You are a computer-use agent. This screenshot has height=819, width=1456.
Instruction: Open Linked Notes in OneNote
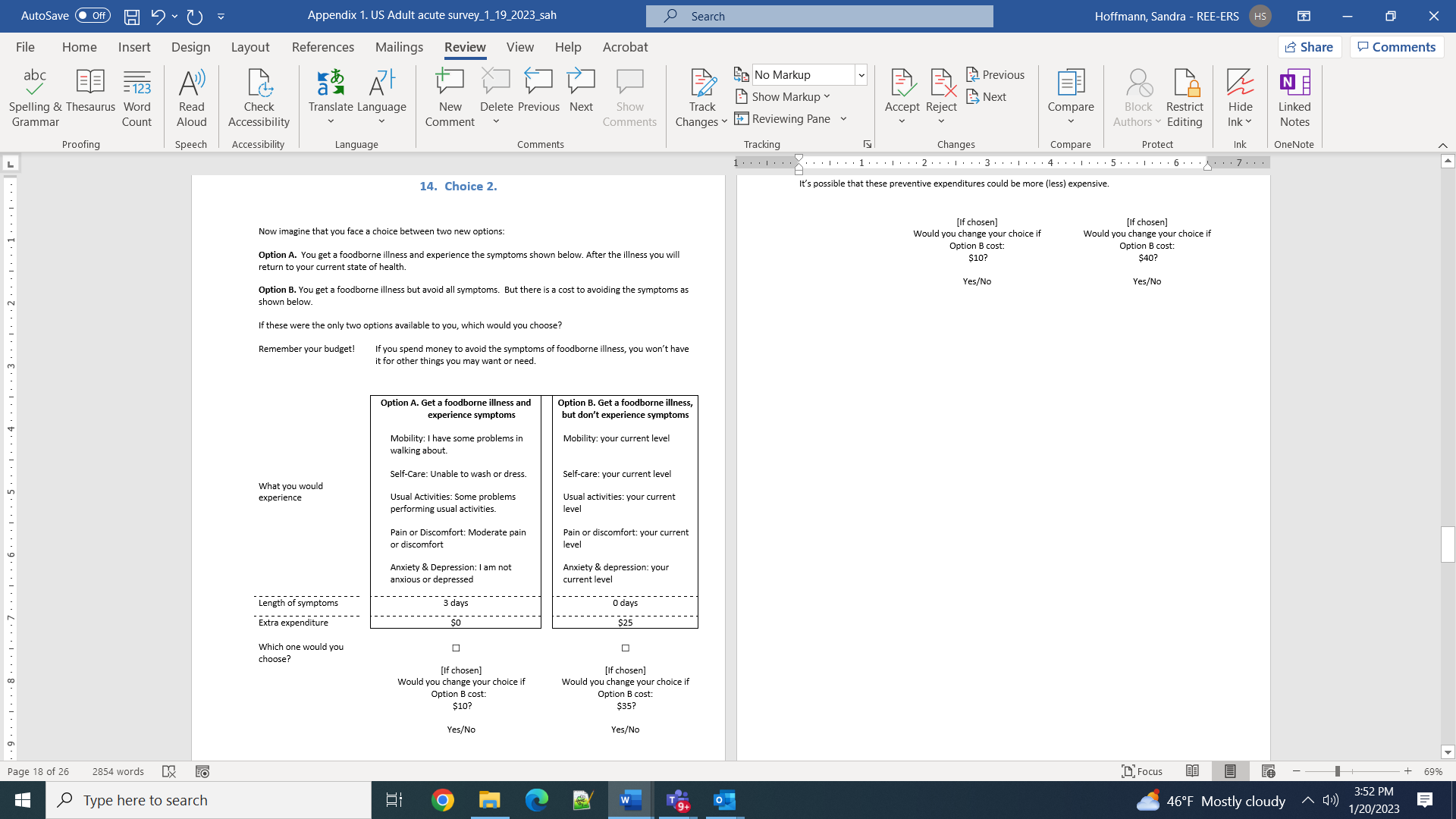[x=1294, y=99]
